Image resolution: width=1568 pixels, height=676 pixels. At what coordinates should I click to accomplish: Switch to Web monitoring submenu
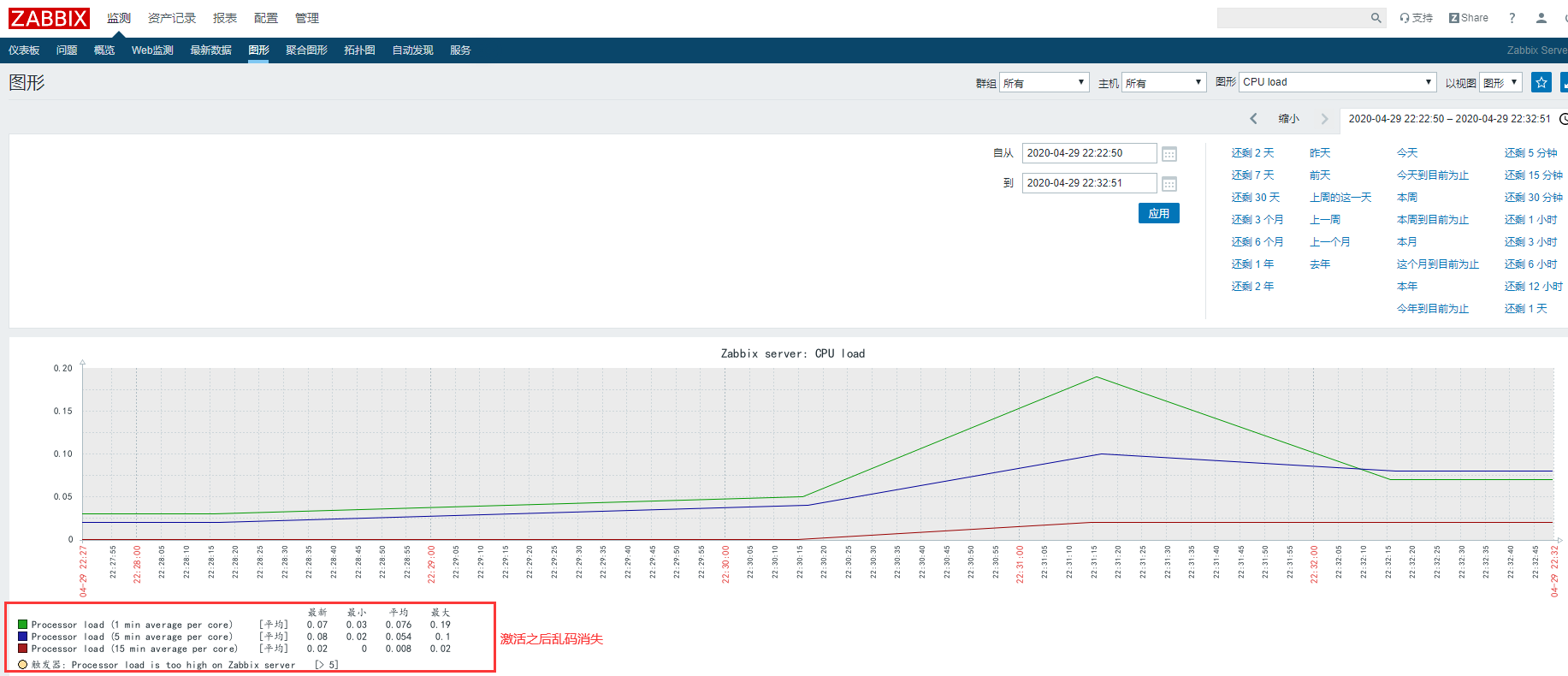click(152, 50)
